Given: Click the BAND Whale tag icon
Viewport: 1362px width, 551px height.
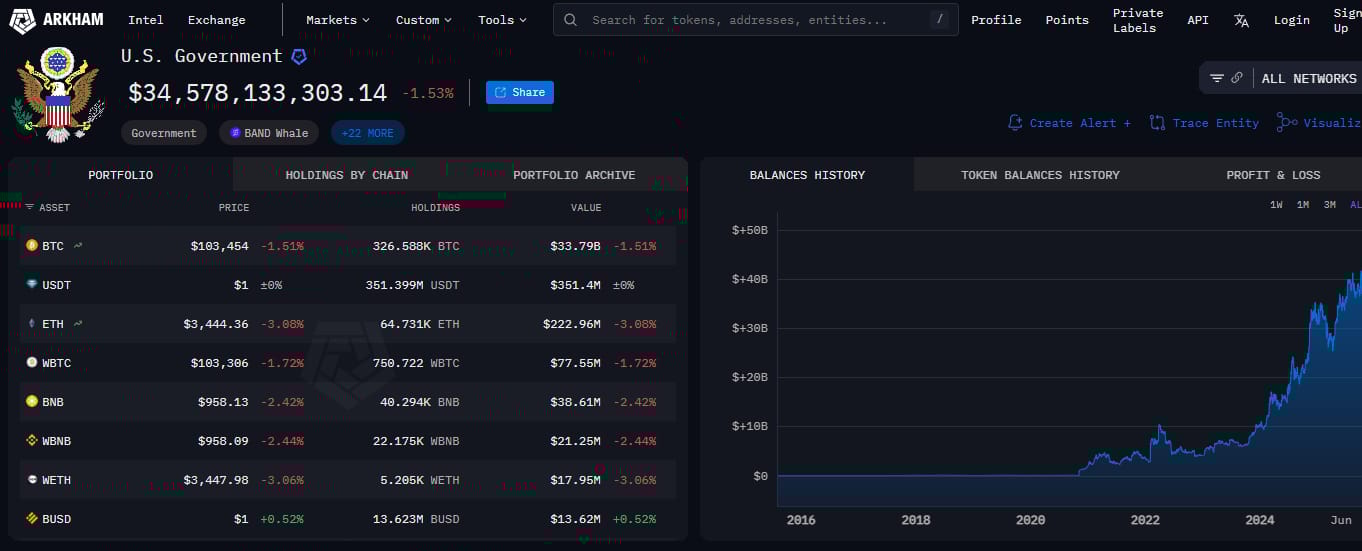Looking at the screenshot, I should [236, 133].
